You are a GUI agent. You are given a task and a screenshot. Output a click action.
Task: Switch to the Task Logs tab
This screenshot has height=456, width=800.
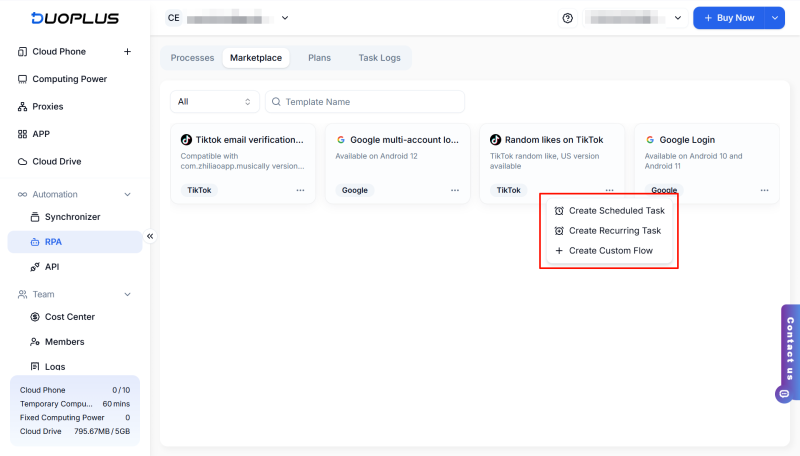pos(379,58)
